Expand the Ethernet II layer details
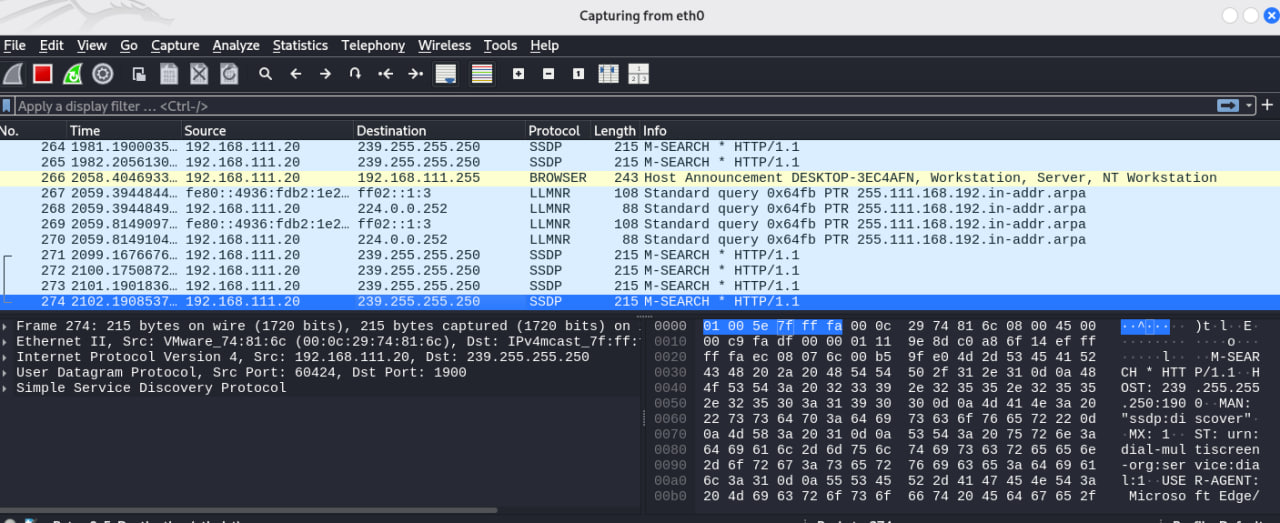The height and width of the screenshot is (523, 1280). [7, 342]
